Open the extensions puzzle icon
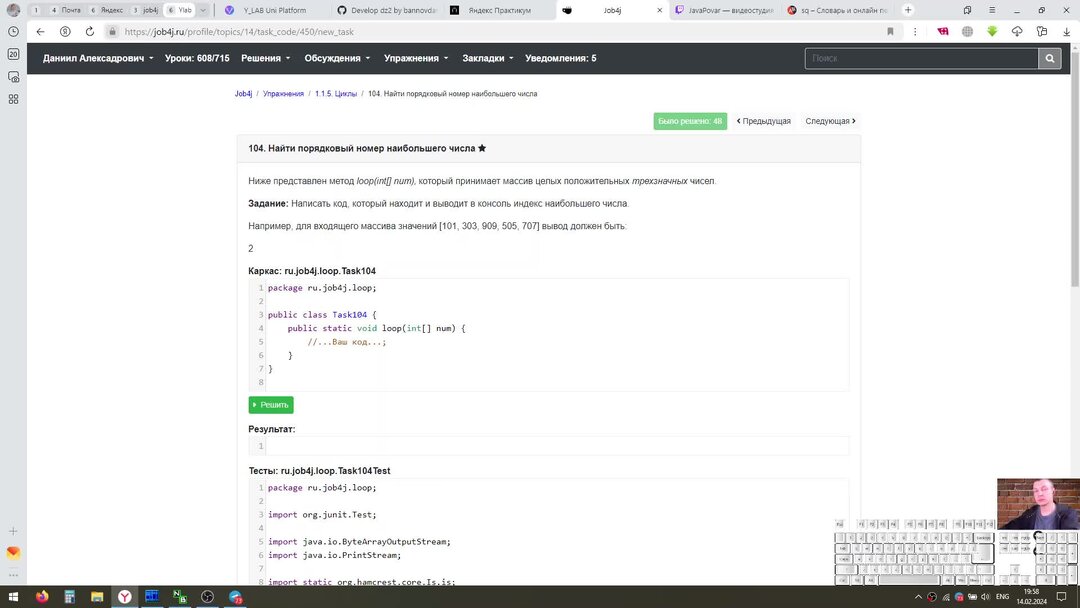The width and height of the screenshot is (1080, 608). pos(1041,32)
